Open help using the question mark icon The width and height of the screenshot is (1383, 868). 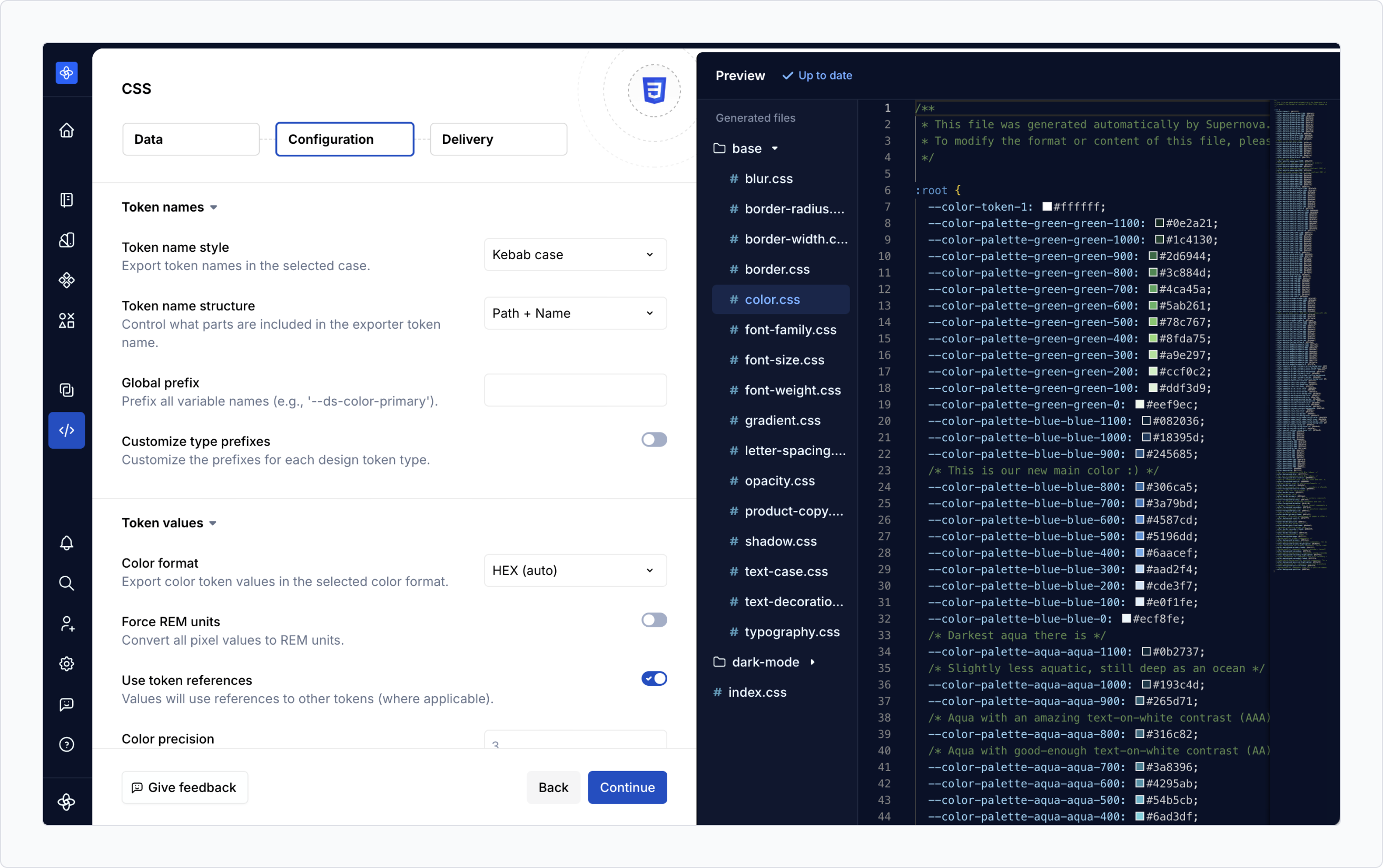66,745
